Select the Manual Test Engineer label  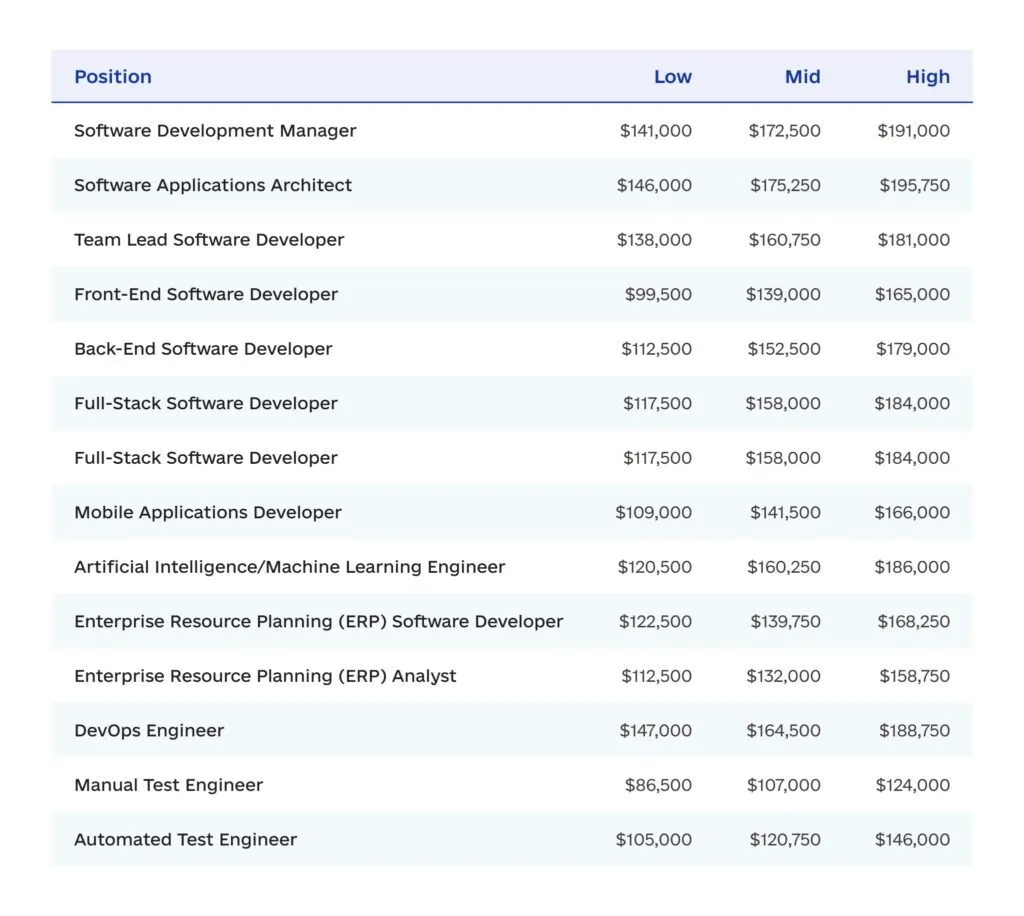168,785
